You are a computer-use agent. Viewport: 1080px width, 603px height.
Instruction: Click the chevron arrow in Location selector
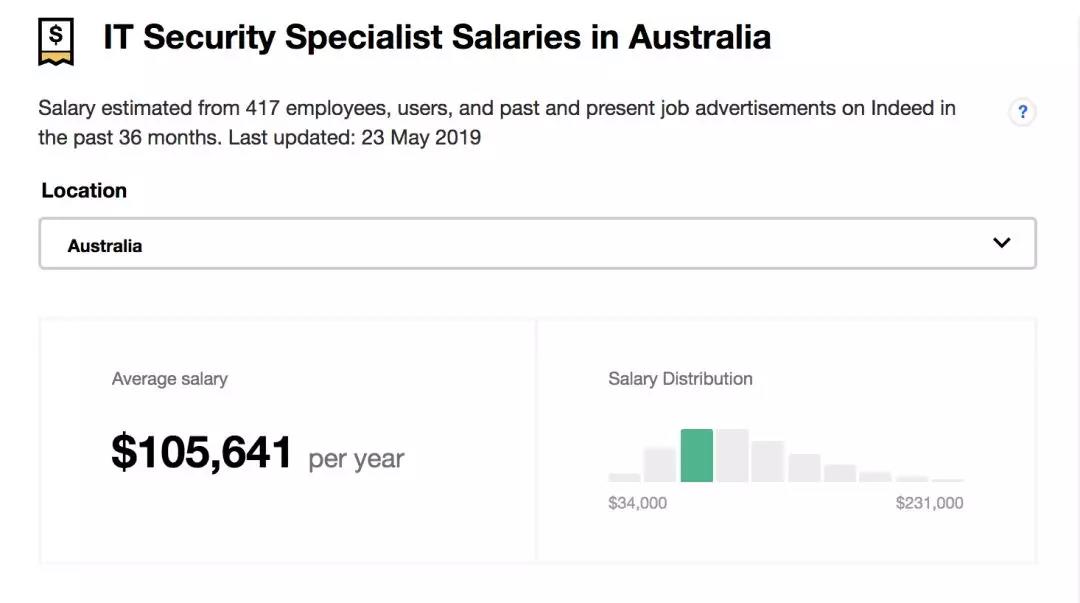[x=1001, y=243]
